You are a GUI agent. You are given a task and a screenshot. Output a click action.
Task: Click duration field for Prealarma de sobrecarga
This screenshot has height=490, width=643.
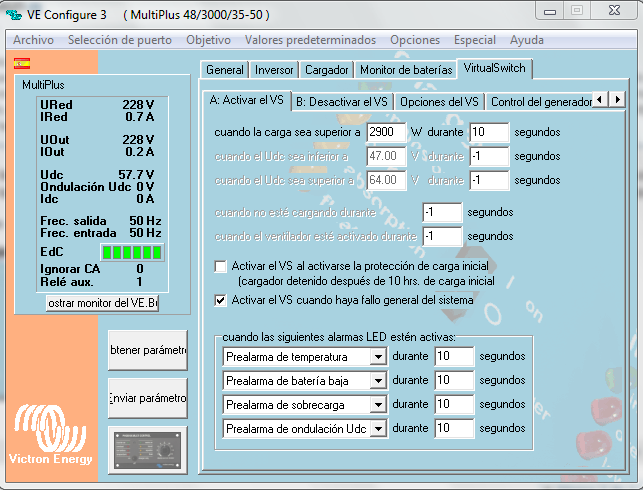[x=454, y=404]
